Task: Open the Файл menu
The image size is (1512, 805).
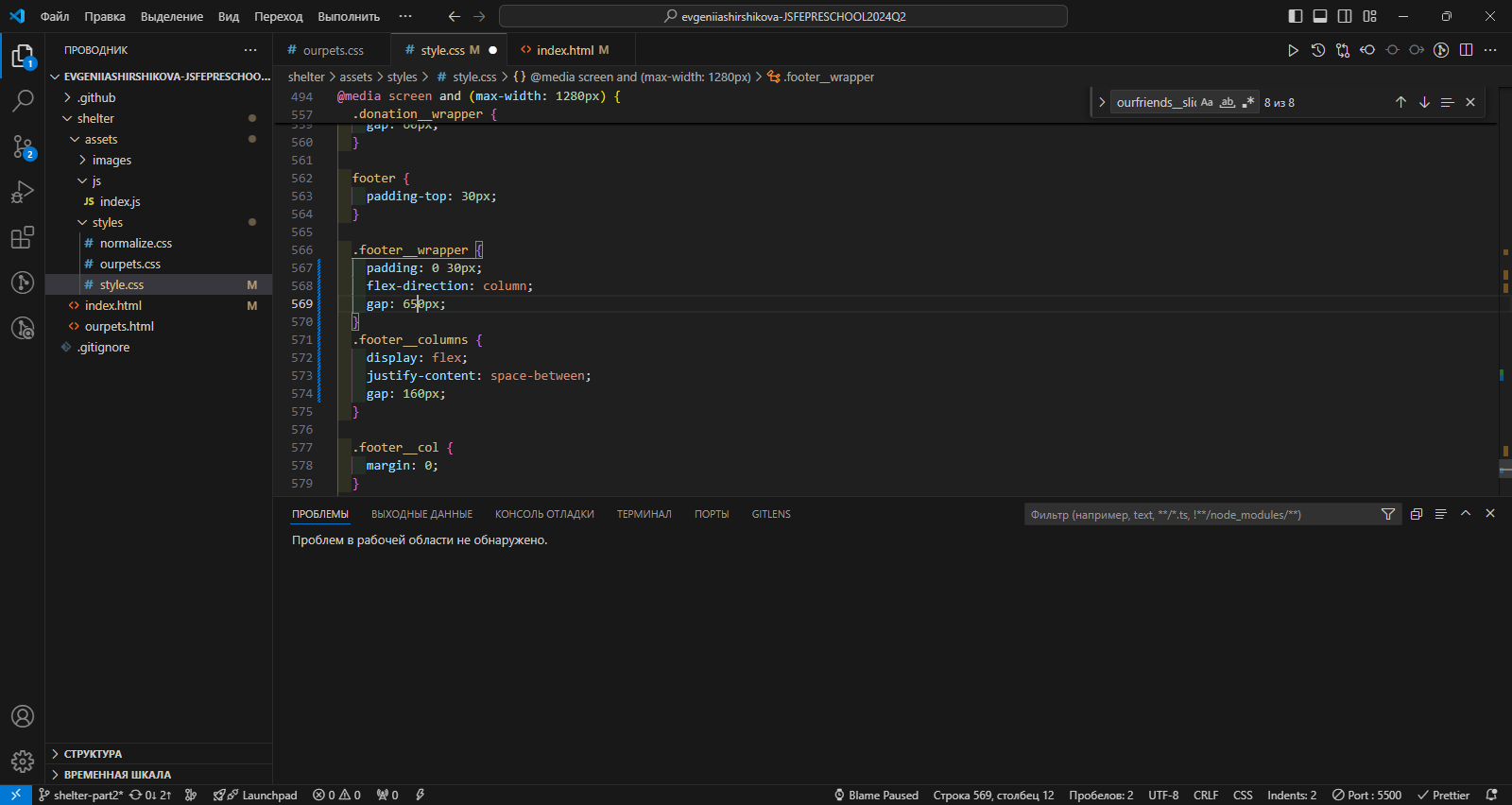Action: pos(55,16)
